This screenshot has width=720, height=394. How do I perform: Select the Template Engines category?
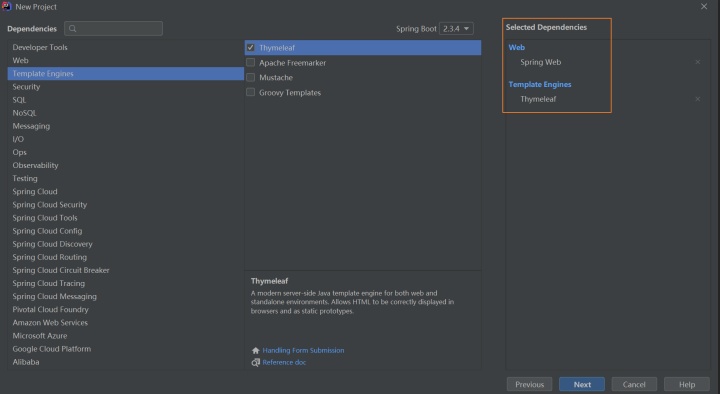click(x=126, y=73)
